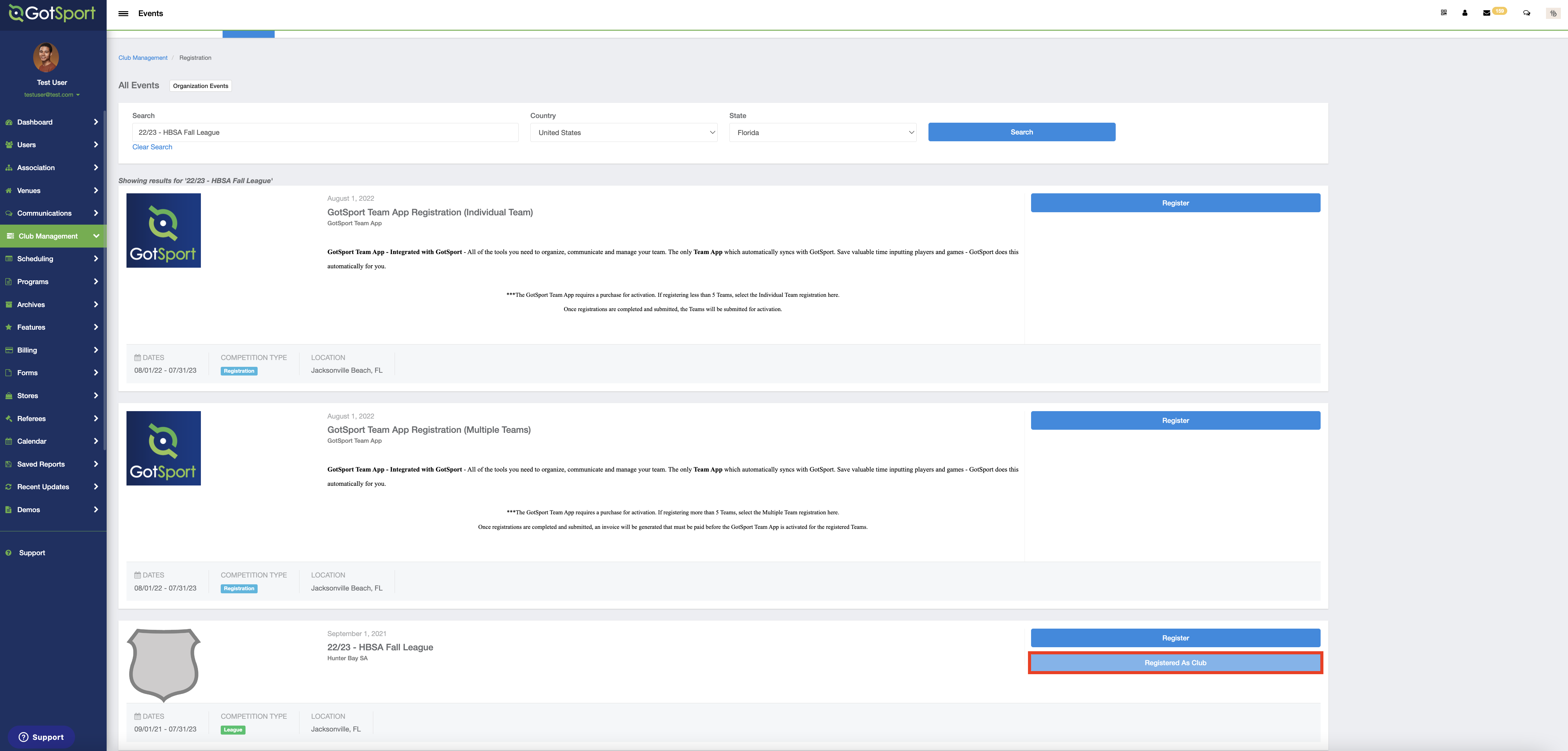Open the QR code icon in header
Image resolution: width=1568 pixels, height=751 pixels.
1443,13
